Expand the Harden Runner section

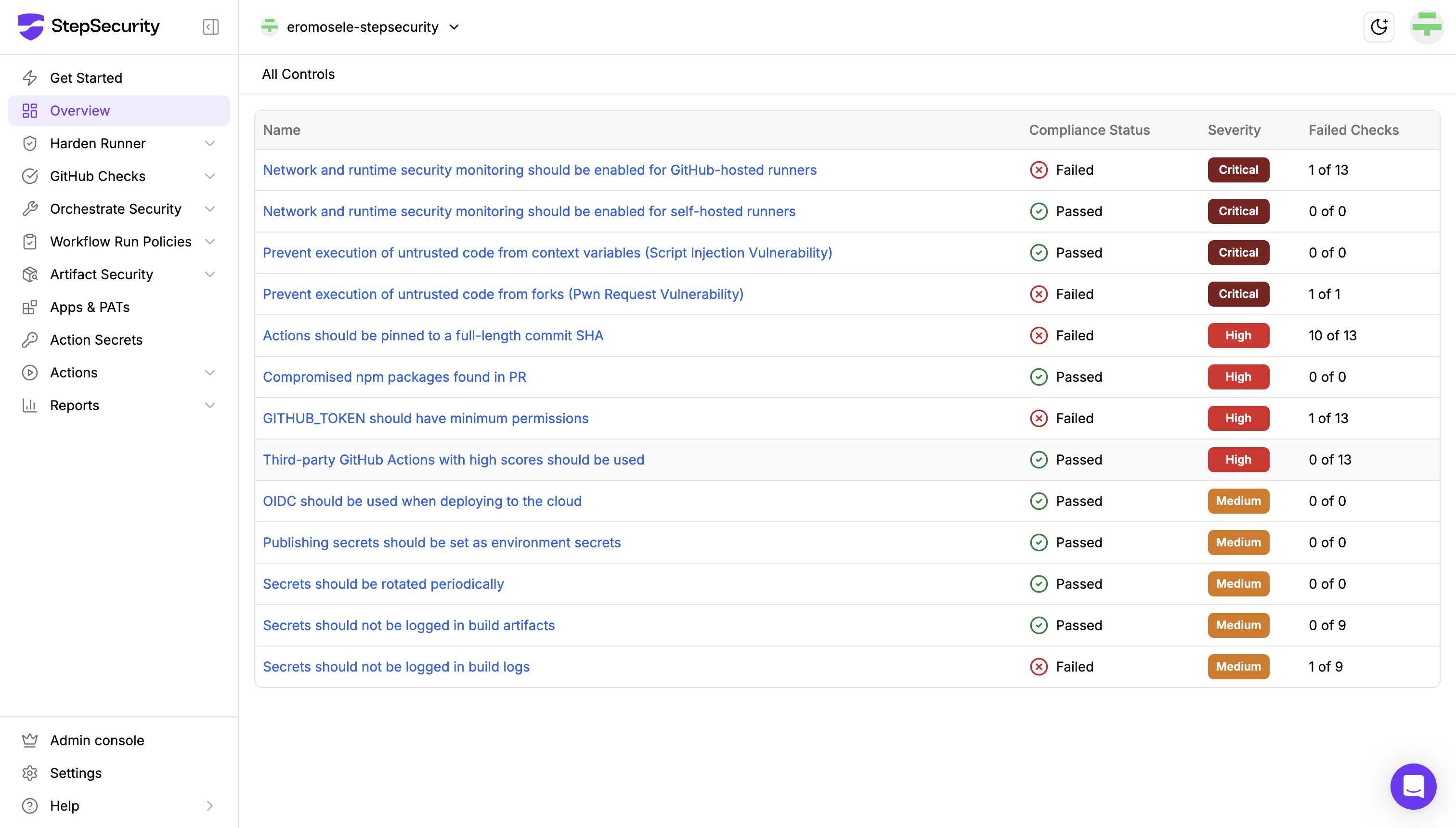pyautogui.click(x=210, y=143)
